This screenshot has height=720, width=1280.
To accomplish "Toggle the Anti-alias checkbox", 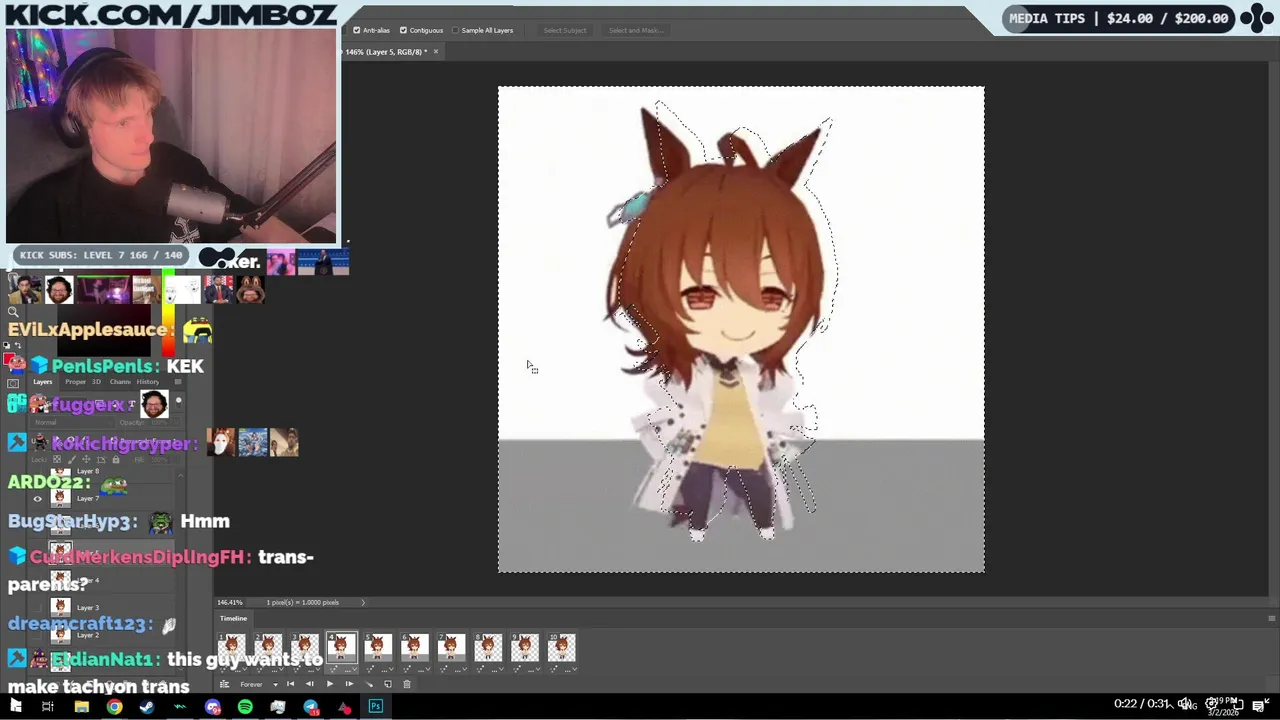I will pos(357,30).
